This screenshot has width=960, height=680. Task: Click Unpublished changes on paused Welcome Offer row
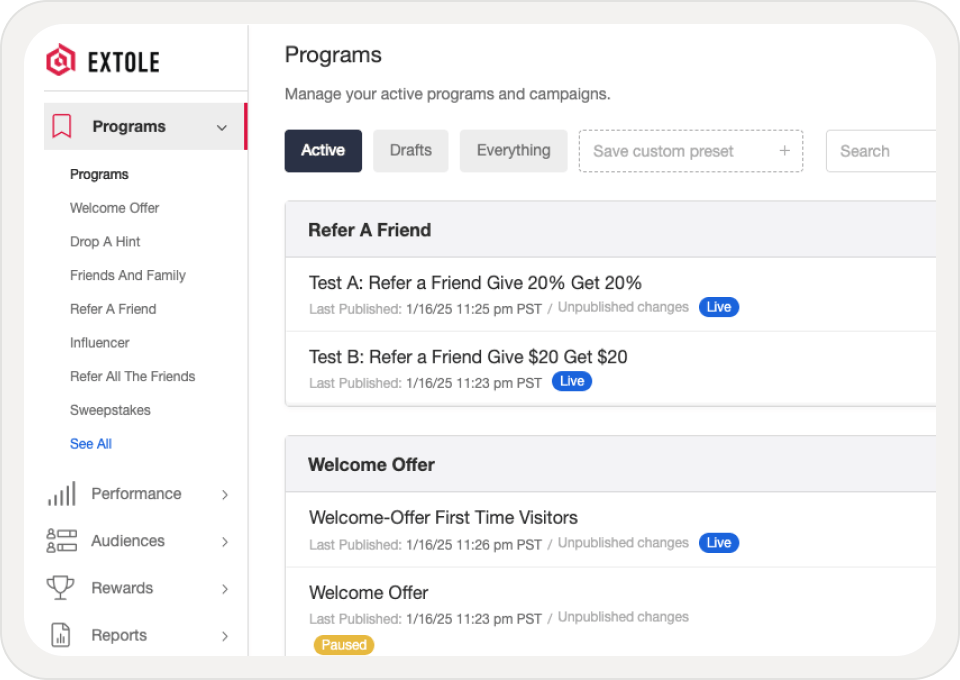click(x=623, y=616)
